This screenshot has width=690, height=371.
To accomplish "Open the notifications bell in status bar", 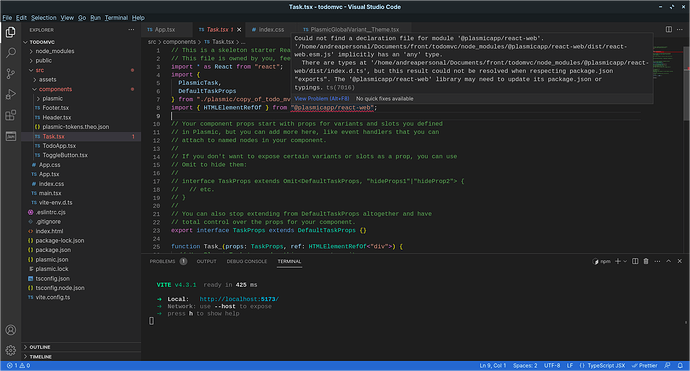I will point(680,366).
